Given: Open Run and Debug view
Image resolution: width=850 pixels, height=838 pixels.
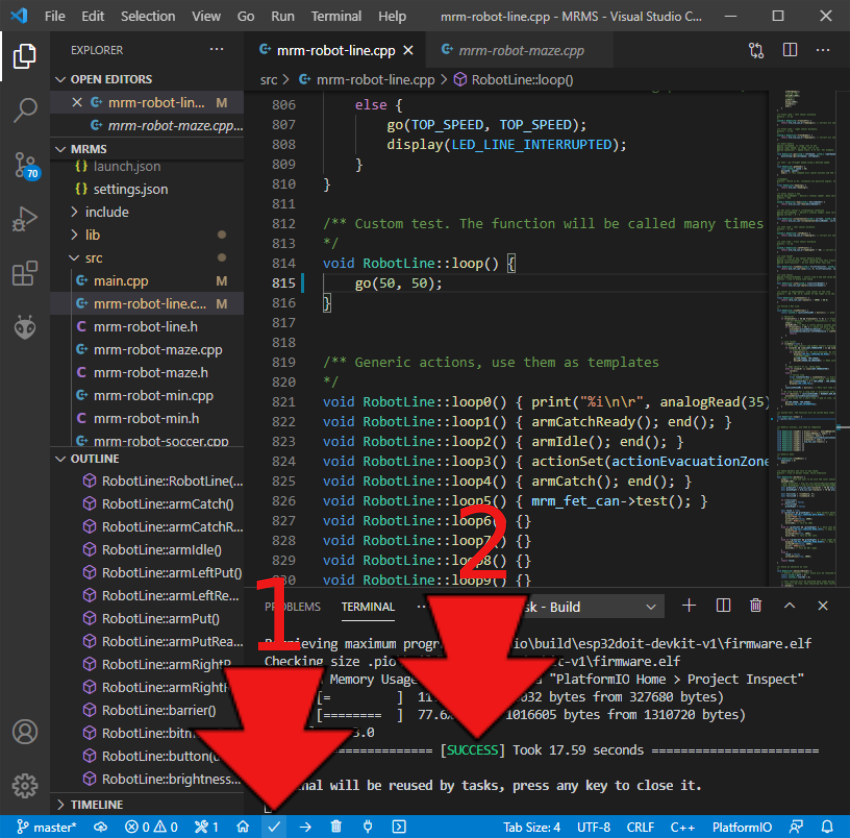Looking at the screenshot, I should pos(25,219).
